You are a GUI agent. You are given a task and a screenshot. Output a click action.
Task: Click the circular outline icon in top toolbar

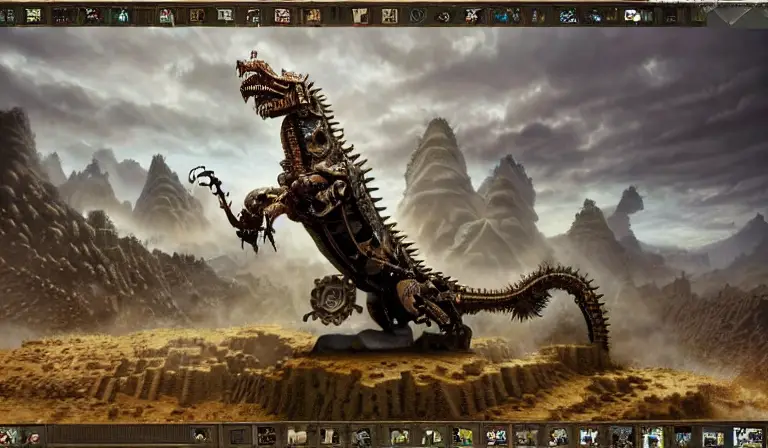(x=417, y=16)
